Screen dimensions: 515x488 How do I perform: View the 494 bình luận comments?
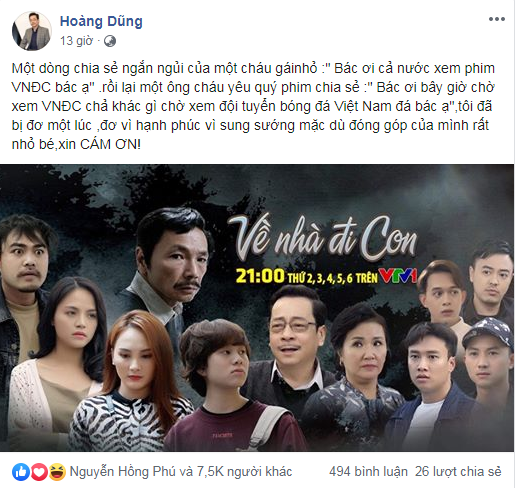[x=368, y=472]
